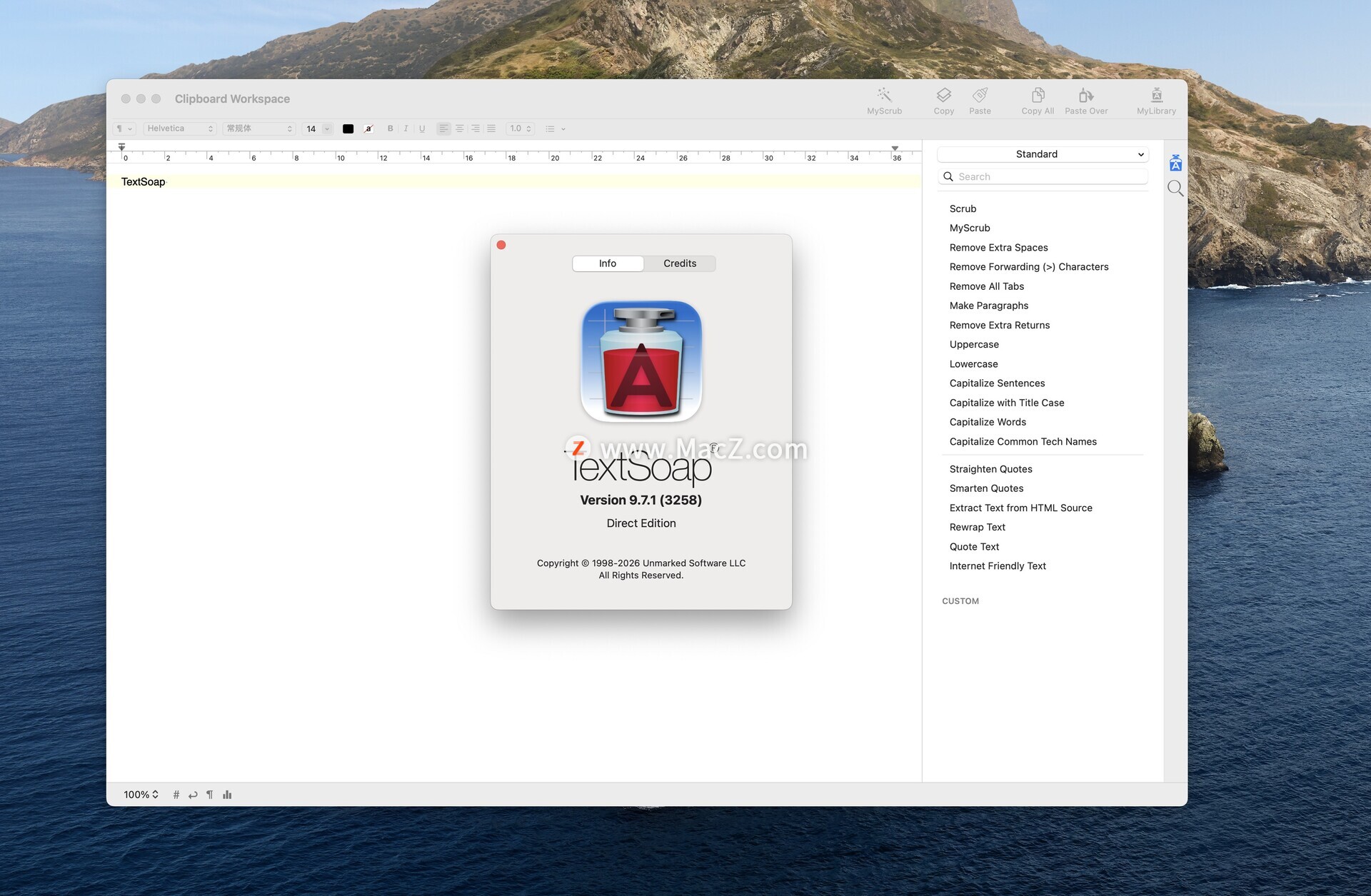Screen dimensions: 1371x896
Task: Click the magnifier icon in right sidebar strip
Action: [x=1175, y=188]
